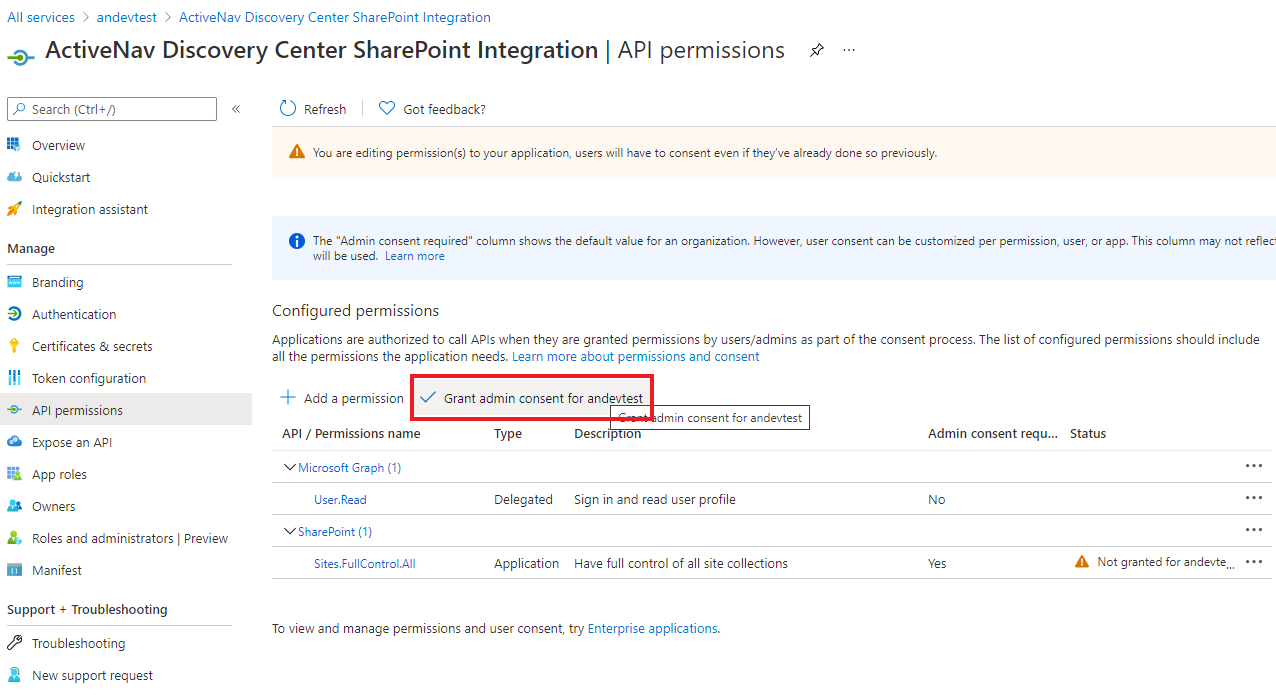Open the Overview page from the sidebar

(60, 145)
